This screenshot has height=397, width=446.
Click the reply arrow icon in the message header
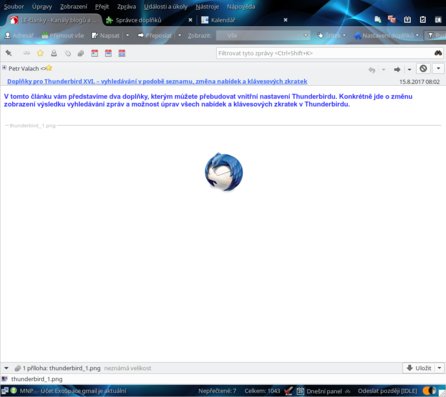(x=372, y=69)
